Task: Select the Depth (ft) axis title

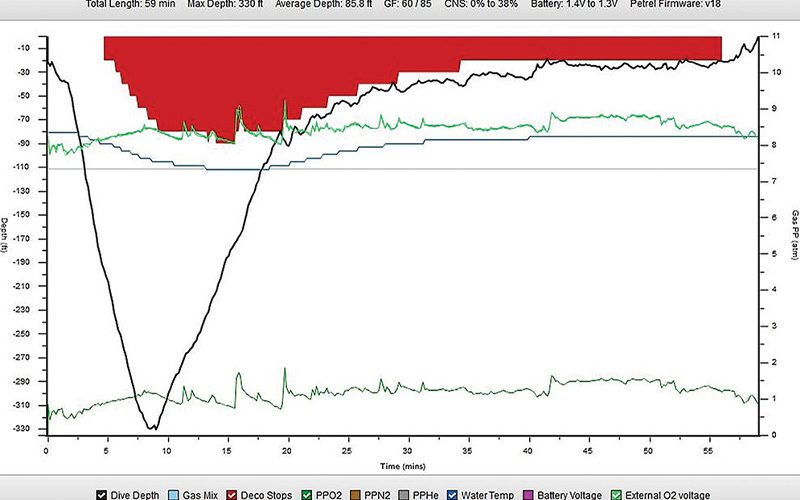Action: pyautogui.click(x=6, y=233)
